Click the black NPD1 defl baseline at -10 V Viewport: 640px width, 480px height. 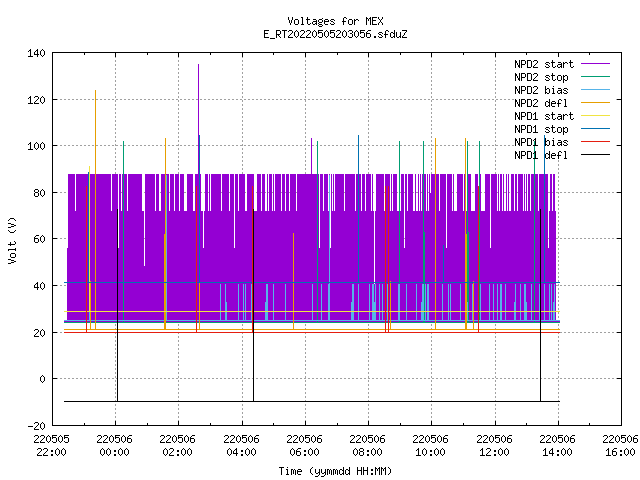(312, 402)
